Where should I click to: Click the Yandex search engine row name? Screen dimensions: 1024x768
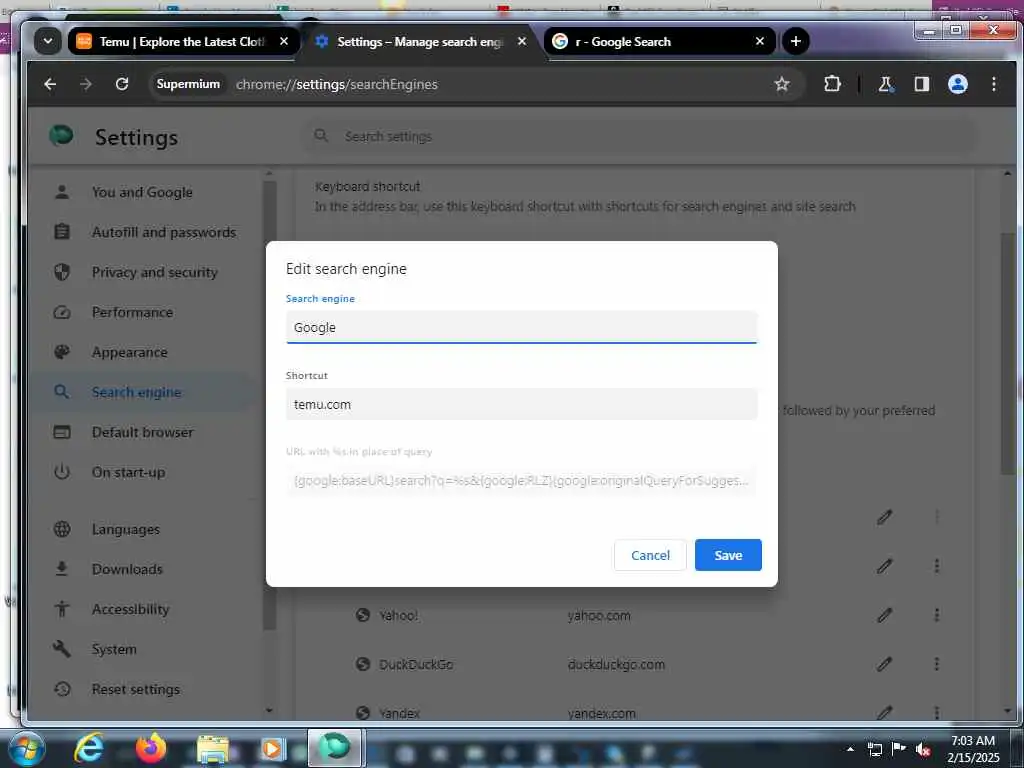point(399,713)
